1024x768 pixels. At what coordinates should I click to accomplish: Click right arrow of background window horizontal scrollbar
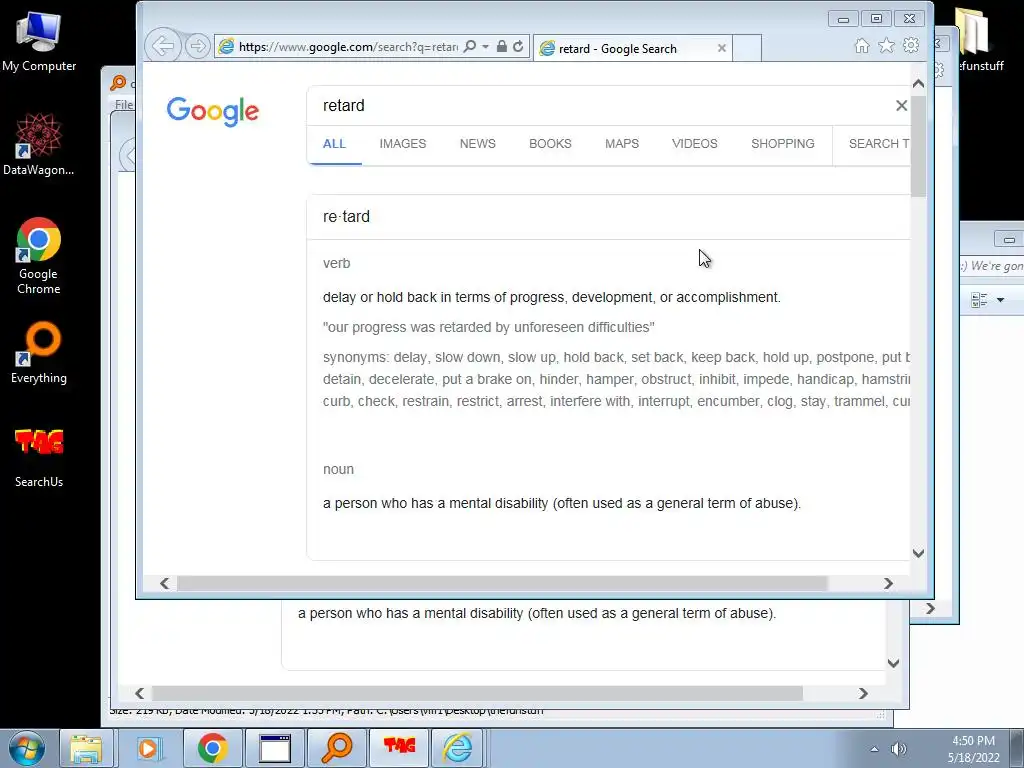(863, 694)
